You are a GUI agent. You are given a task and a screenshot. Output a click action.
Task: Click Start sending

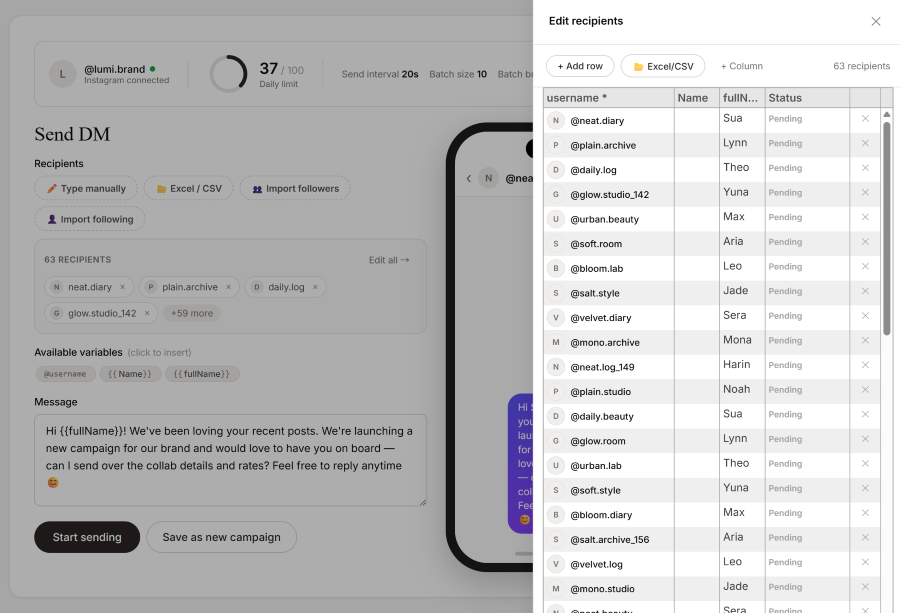87,537
